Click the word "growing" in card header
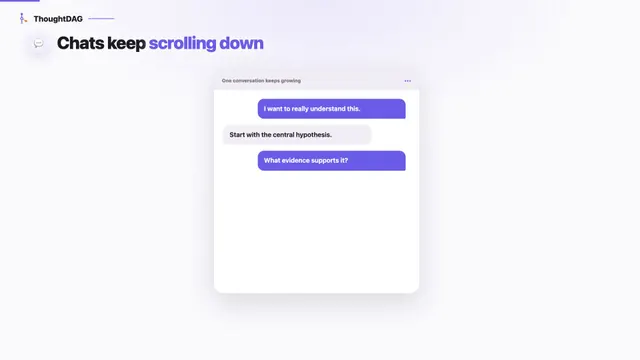This screenshot has width=640, height=360. tap(291, 81)
